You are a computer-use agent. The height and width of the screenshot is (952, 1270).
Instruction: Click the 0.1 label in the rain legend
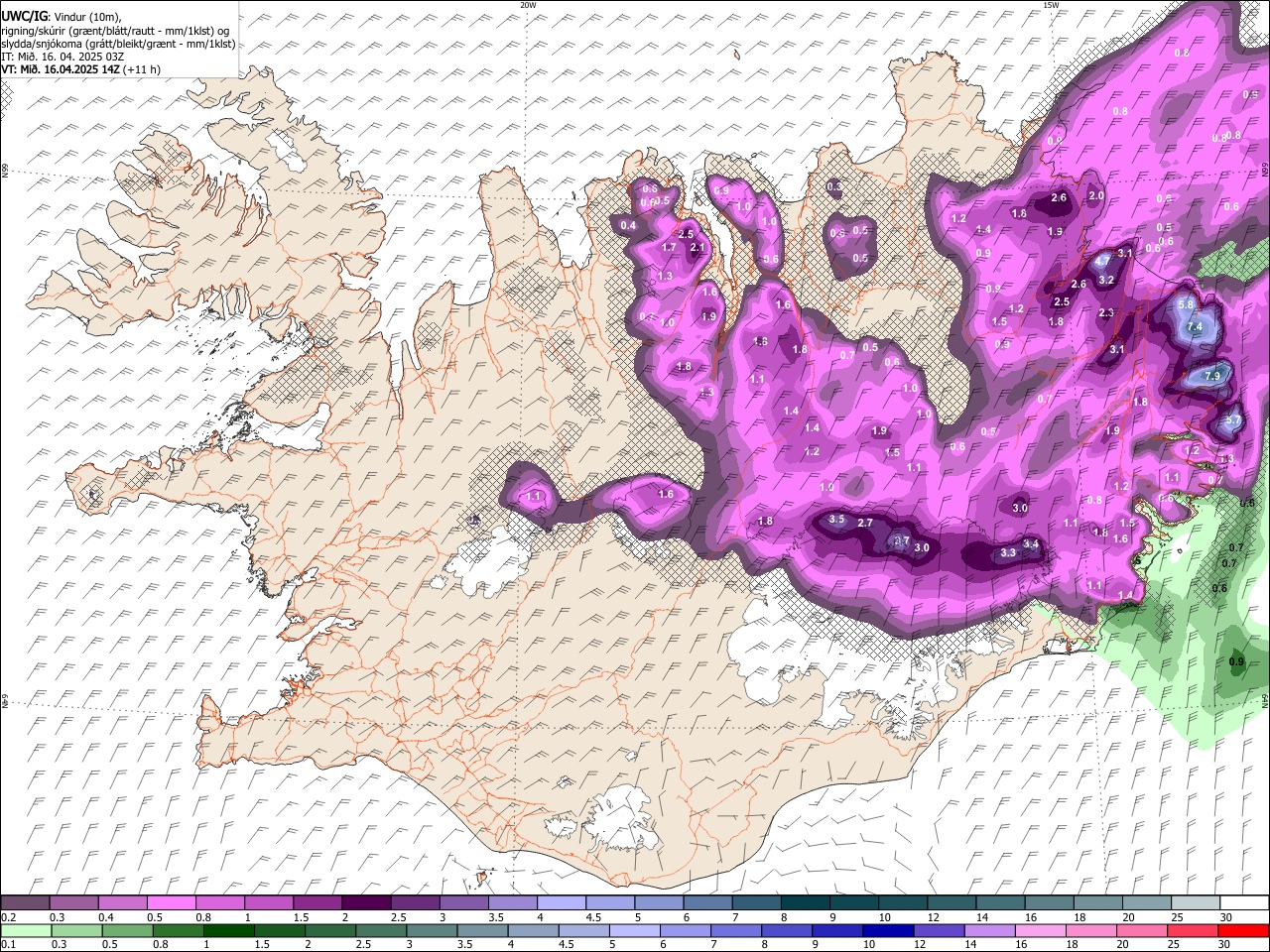(x=7, y=943)
